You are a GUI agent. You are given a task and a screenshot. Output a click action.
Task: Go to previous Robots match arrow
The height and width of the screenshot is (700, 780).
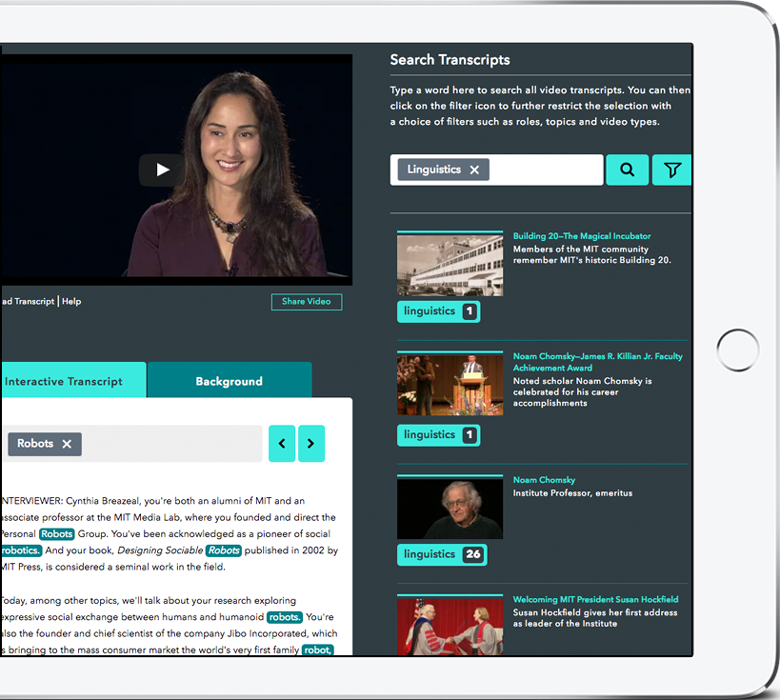click(x=282, y=443)
